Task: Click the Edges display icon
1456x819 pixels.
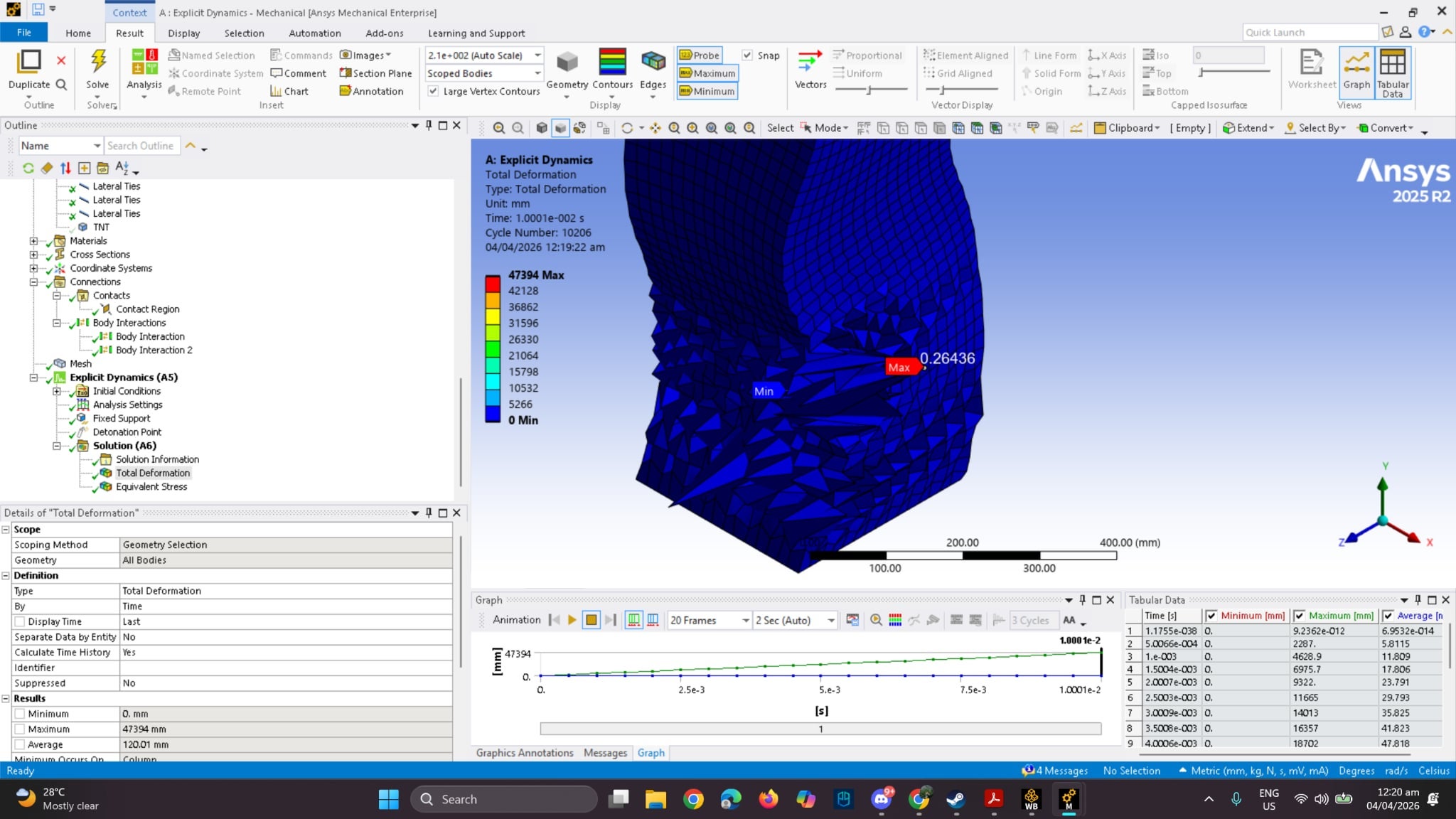Action: 653,62
